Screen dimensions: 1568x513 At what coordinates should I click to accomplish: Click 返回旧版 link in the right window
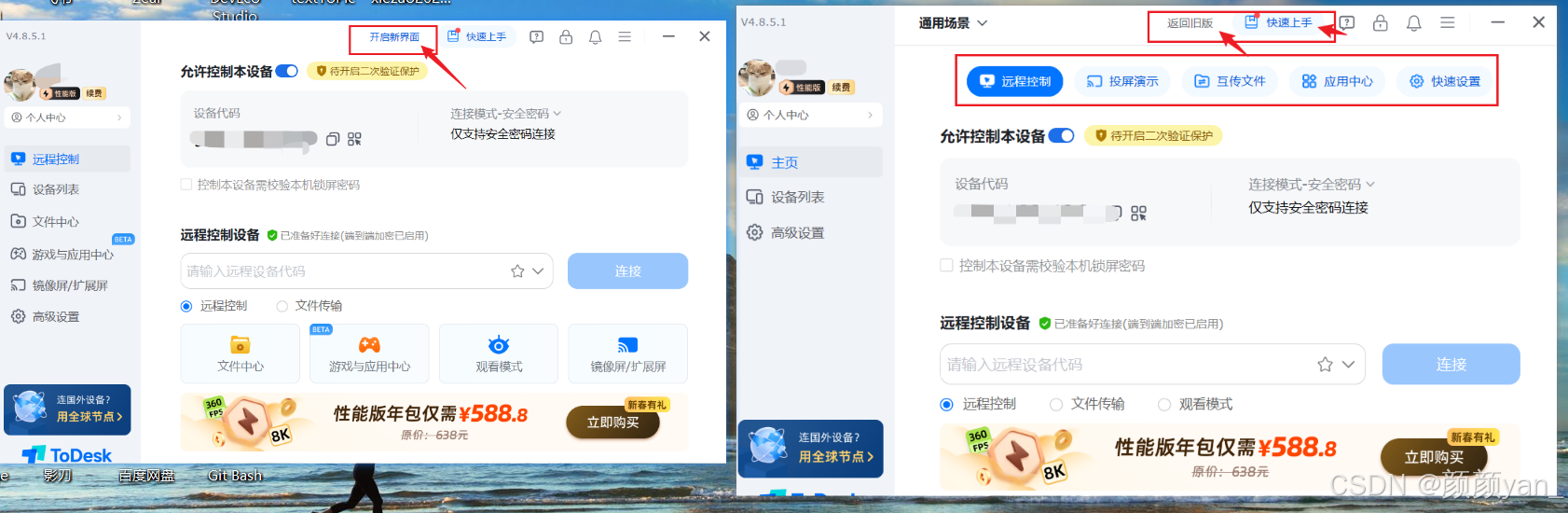pos(1190,23)
